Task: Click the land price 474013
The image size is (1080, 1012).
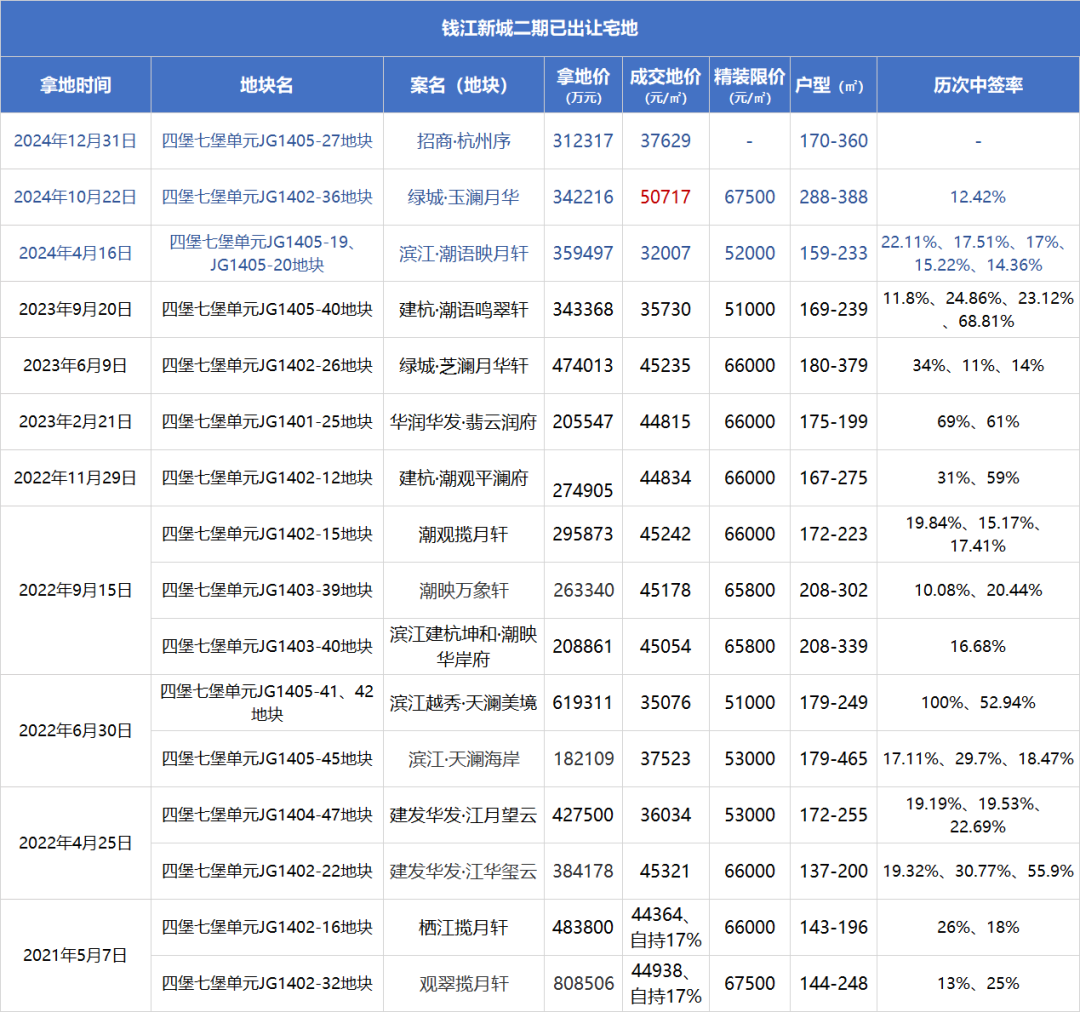Action: (x=583, y=366)
